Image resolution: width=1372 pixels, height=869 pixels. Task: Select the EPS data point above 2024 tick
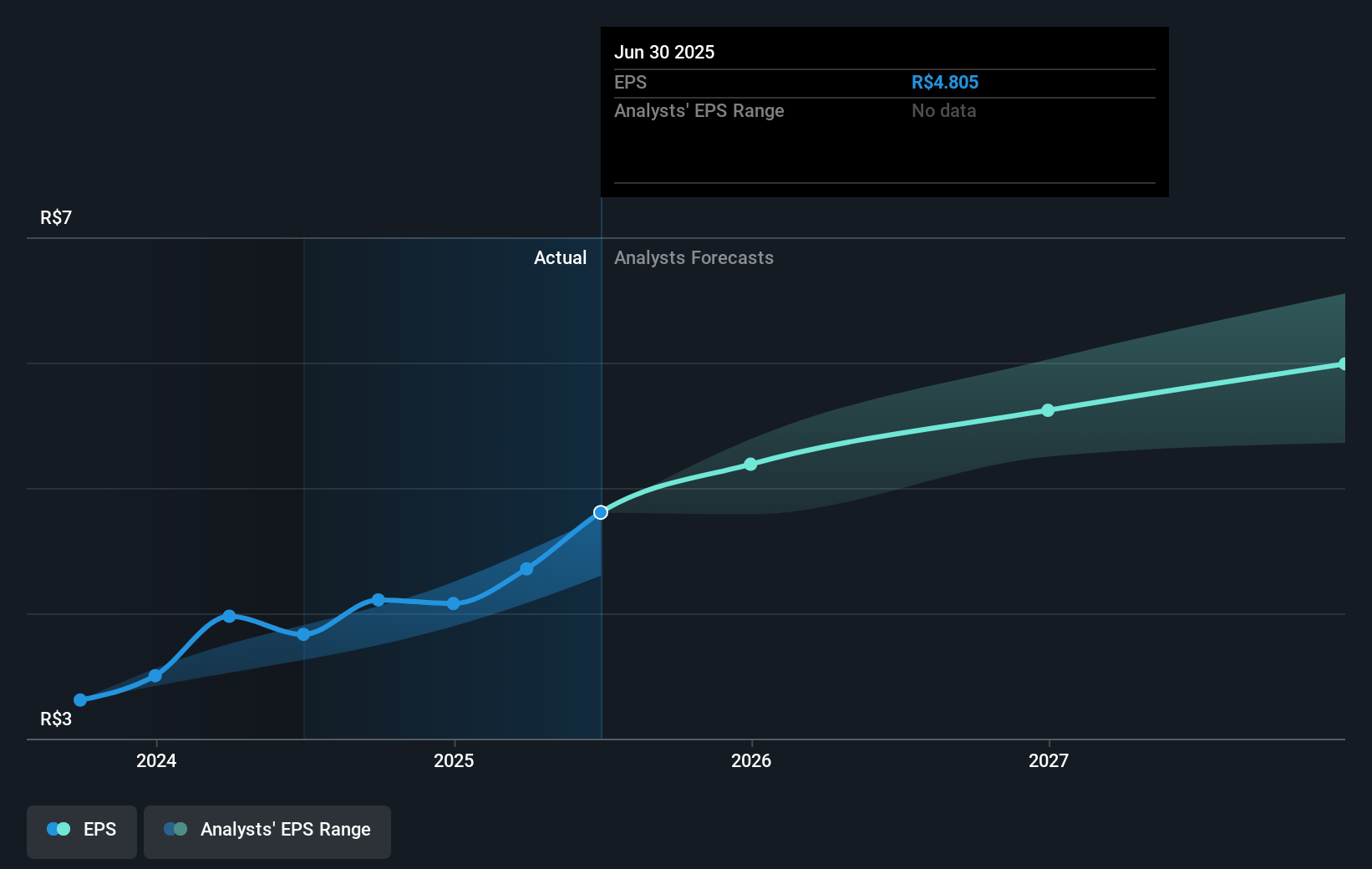click(x=155, y=675)
